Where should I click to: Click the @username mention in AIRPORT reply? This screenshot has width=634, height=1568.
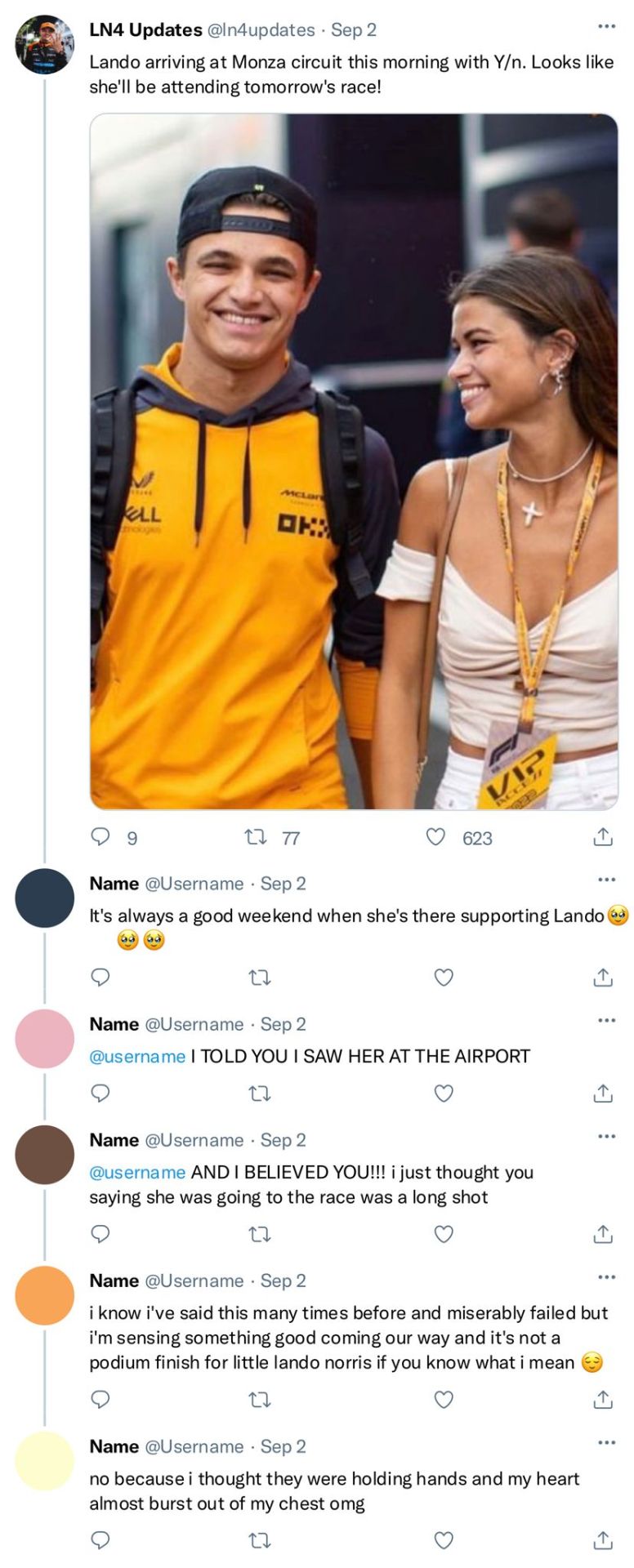(x=137, y=1056)
